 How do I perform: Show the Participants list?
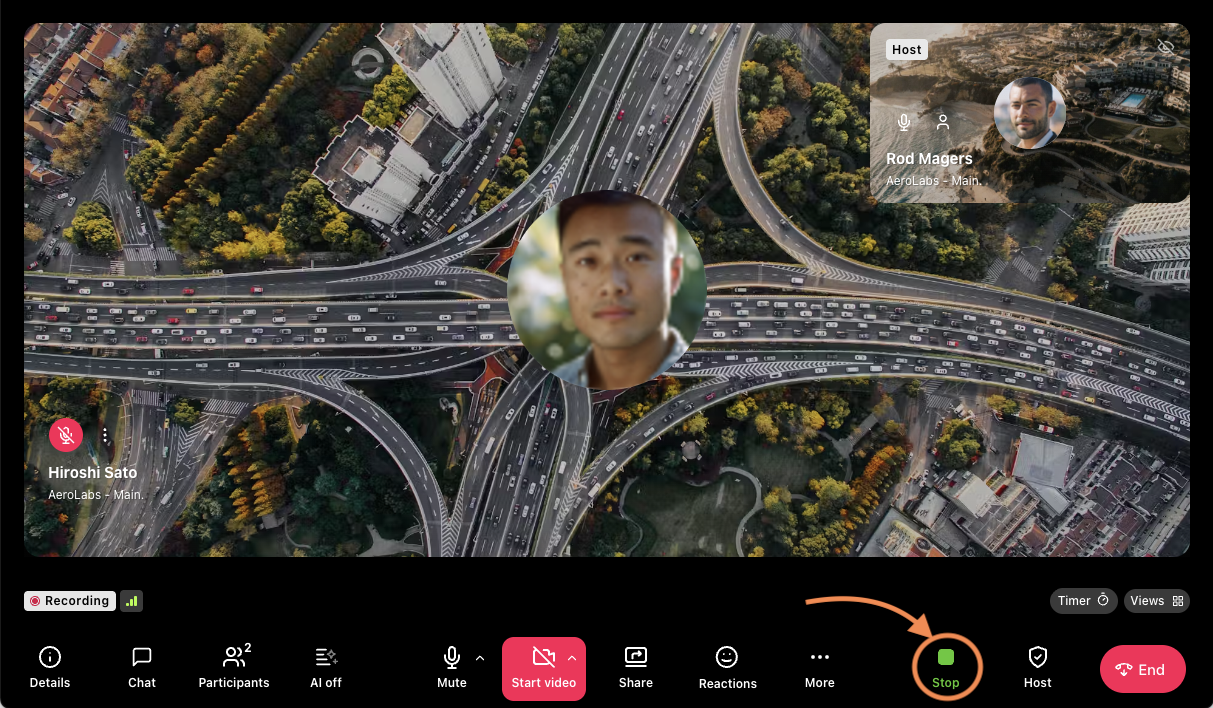[233, 666]
